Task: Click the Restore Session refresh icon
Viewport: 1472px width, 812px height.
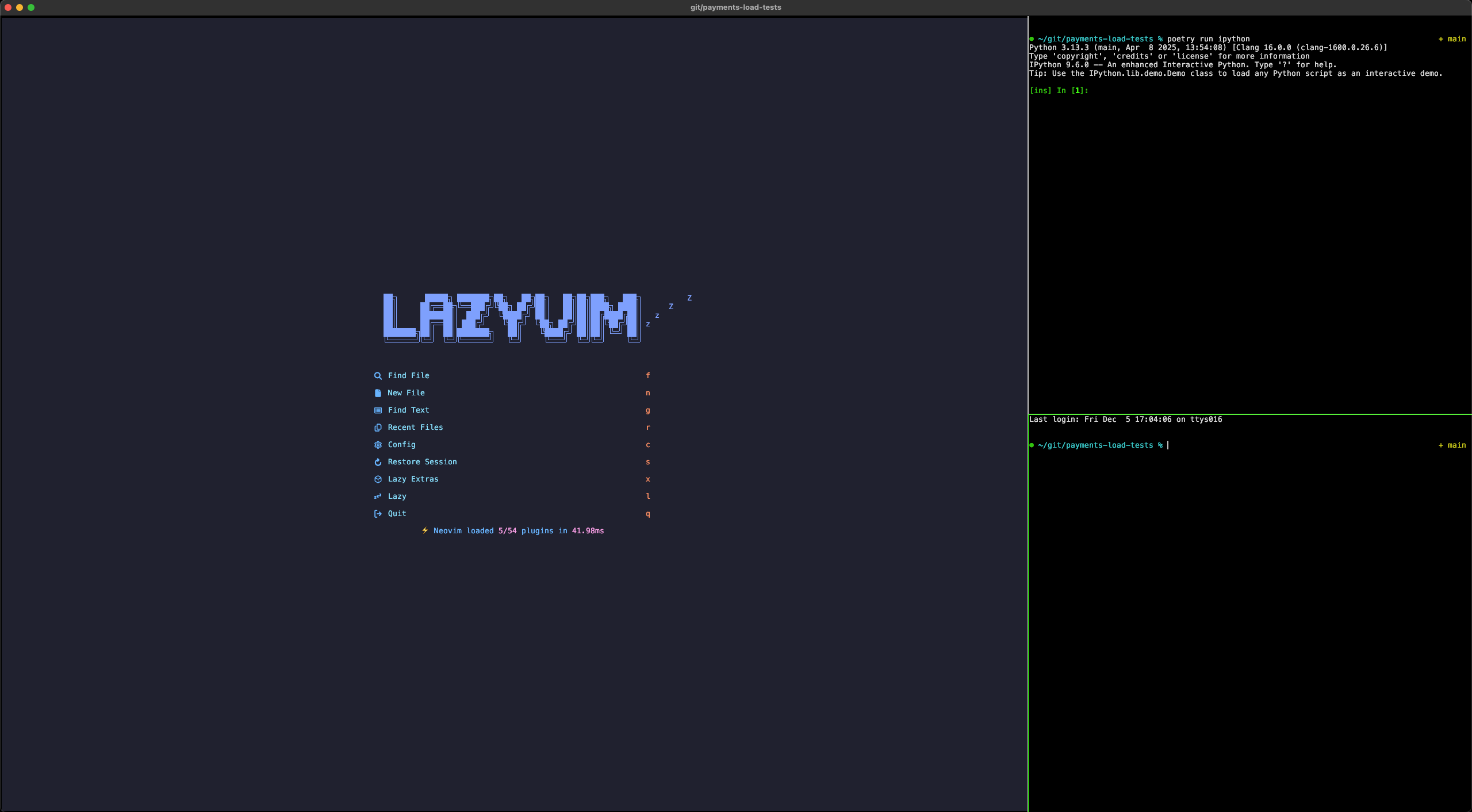Action: click(x=378, y=462)
